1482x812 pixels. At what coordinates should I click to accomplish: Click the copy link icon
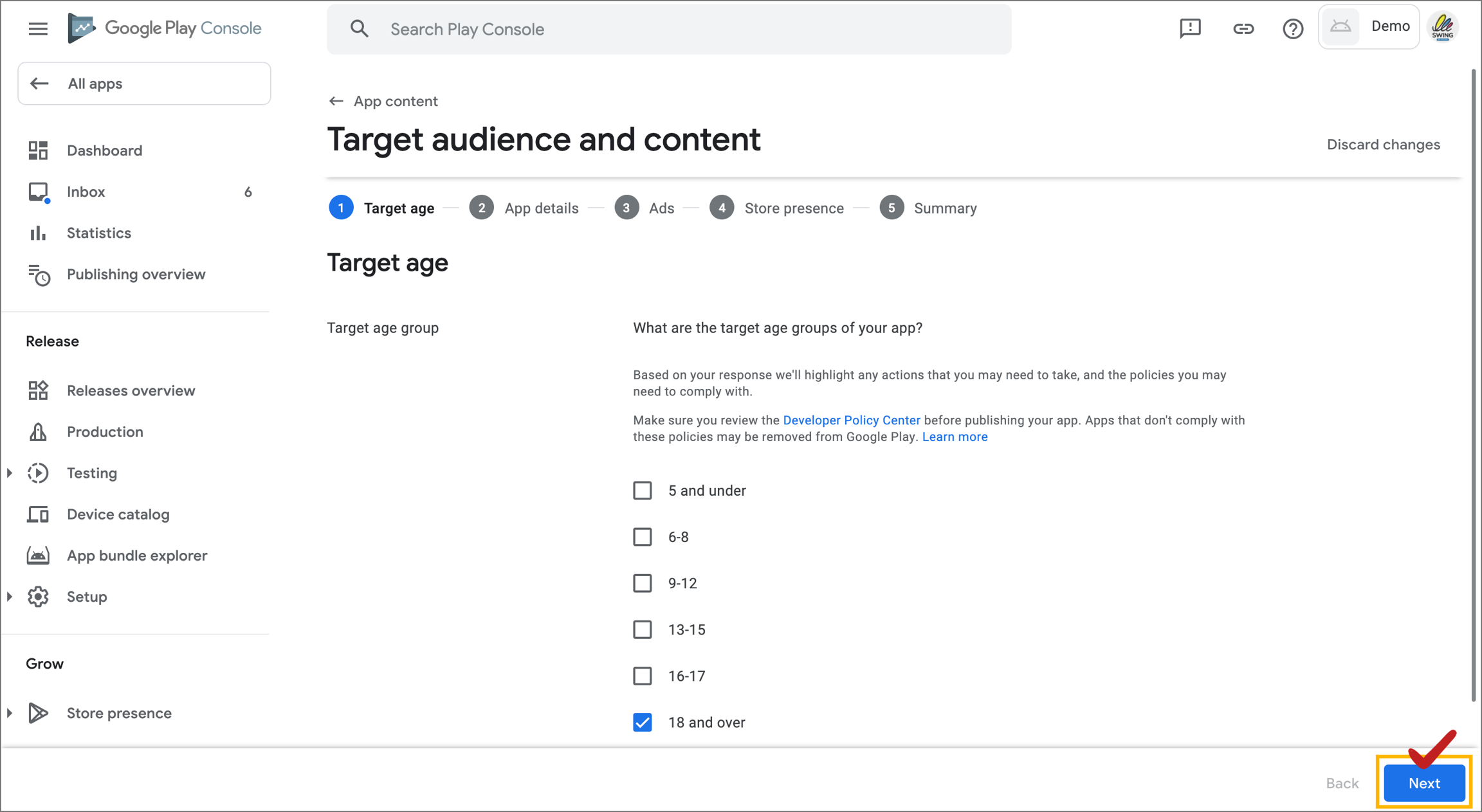[x=1243, y=28]
